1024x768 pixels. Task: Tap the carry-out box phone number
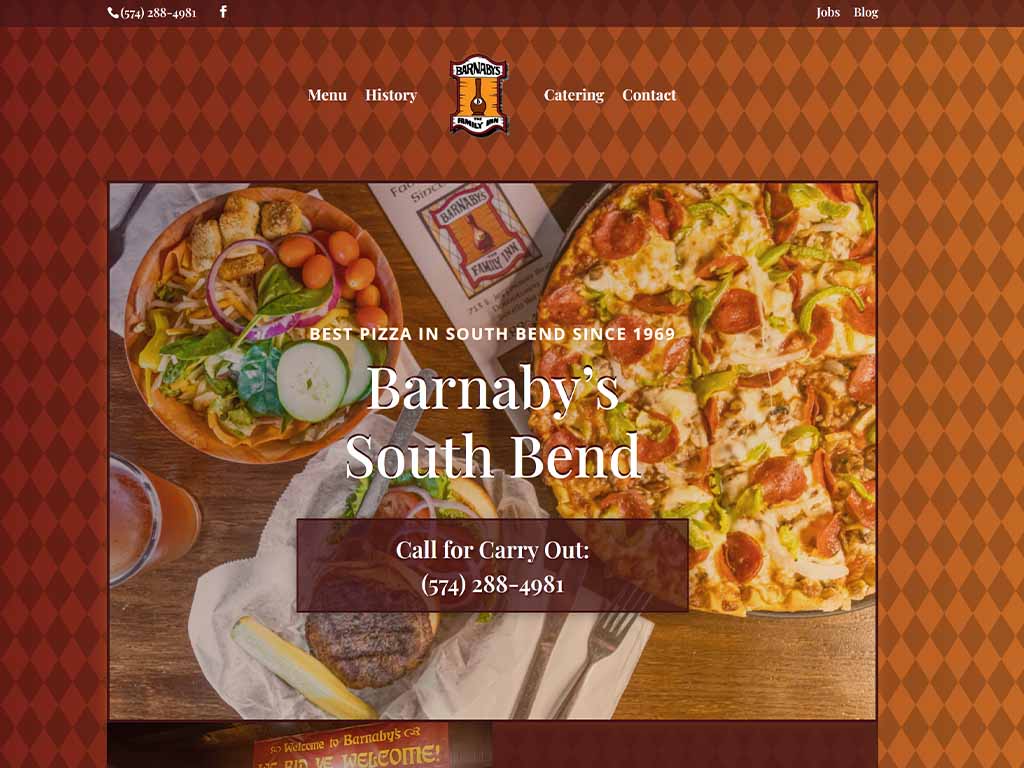[x=492, y=584]
